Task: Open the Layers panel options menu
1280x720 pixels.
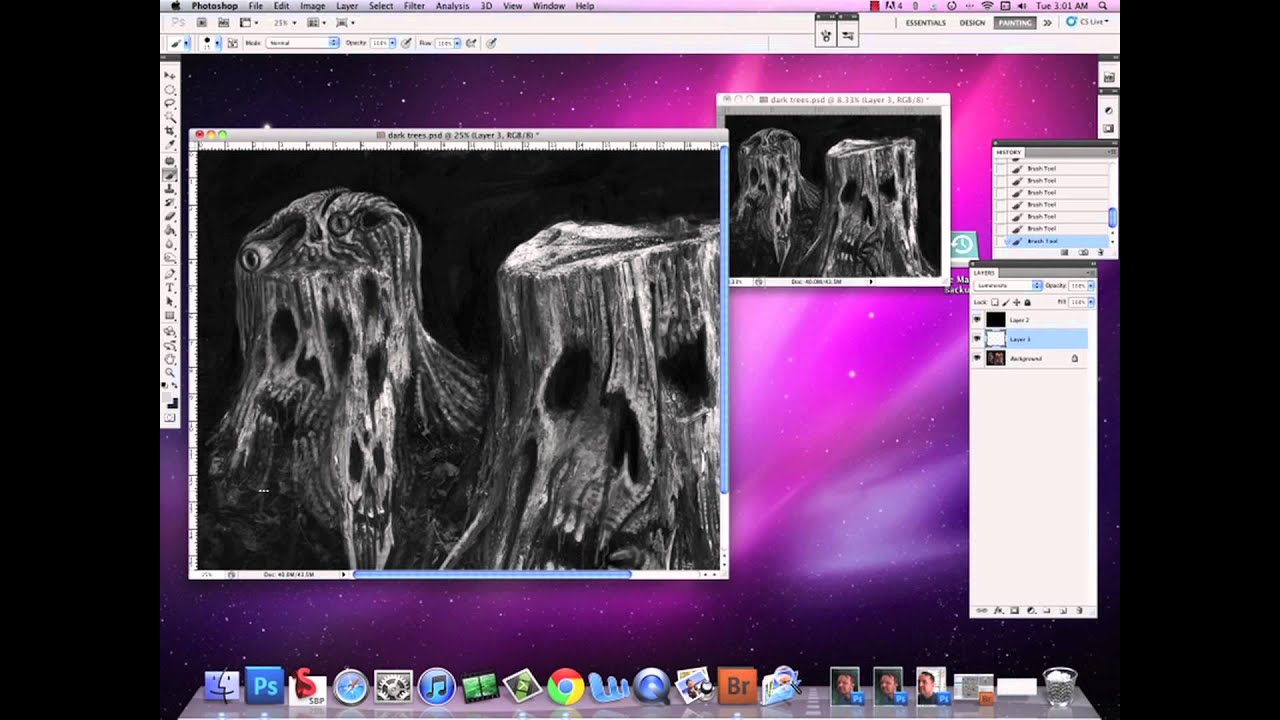Action: pyautogui.click(x=1090, y=273)
